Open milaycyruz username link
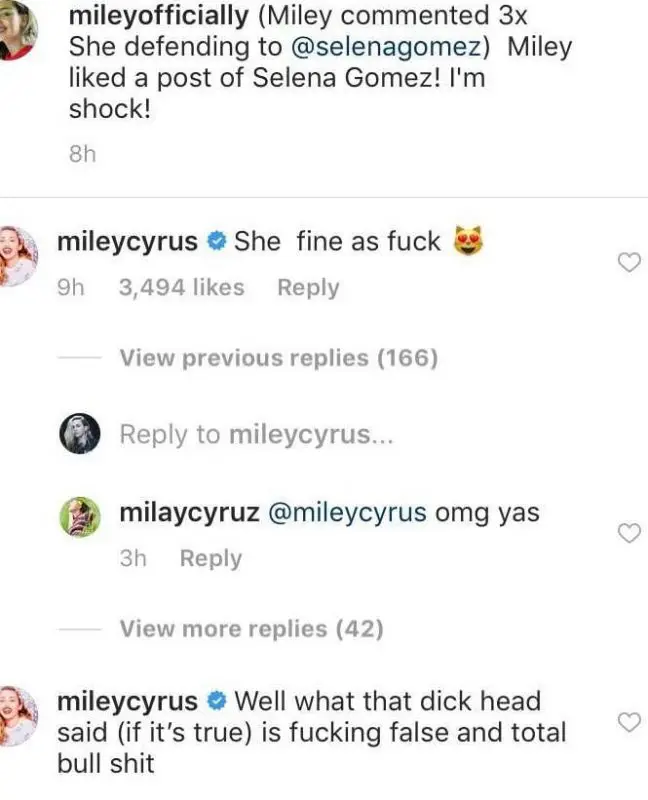Image resolution: width=648 pixels, height=800 pixels. pos(188,513)
